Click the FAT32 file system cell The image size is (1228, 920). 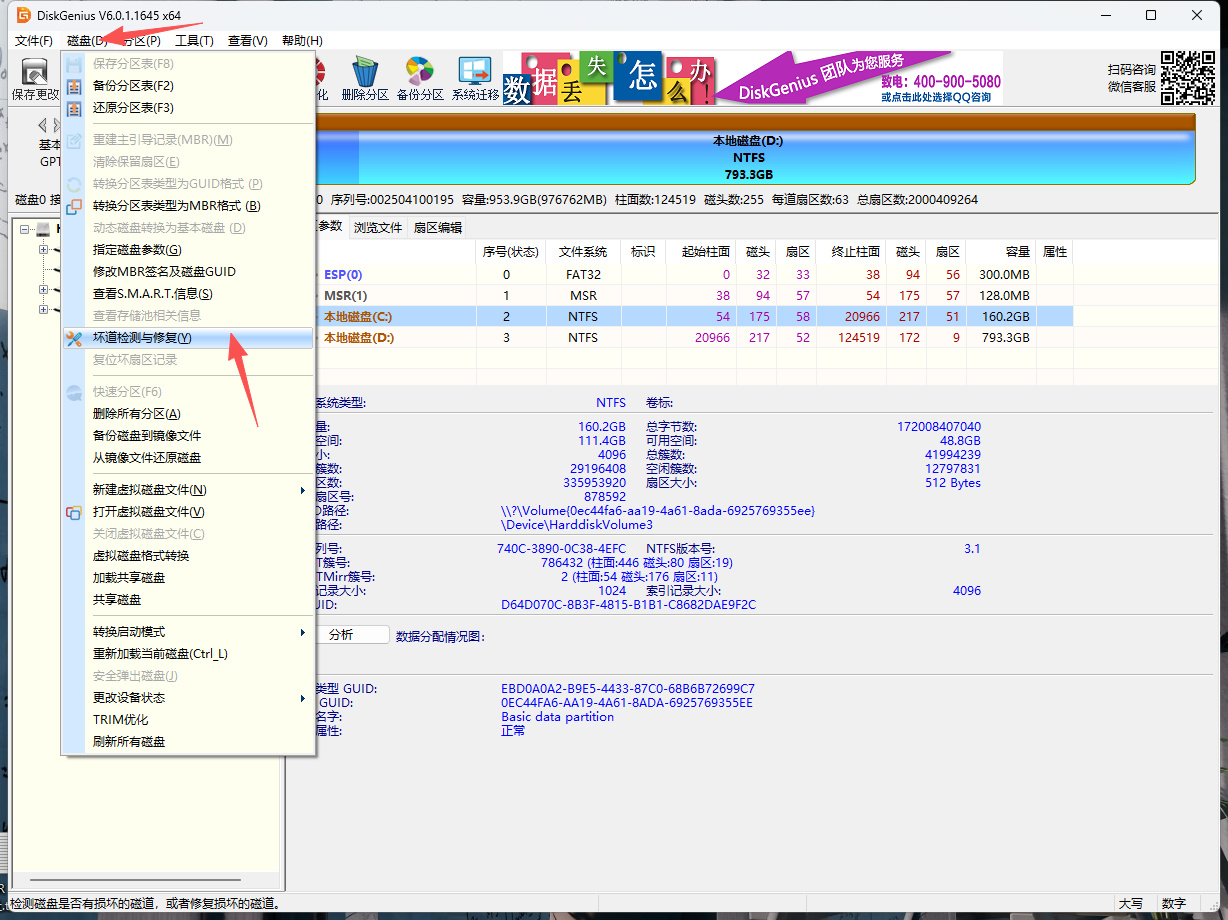click(583, 274)
